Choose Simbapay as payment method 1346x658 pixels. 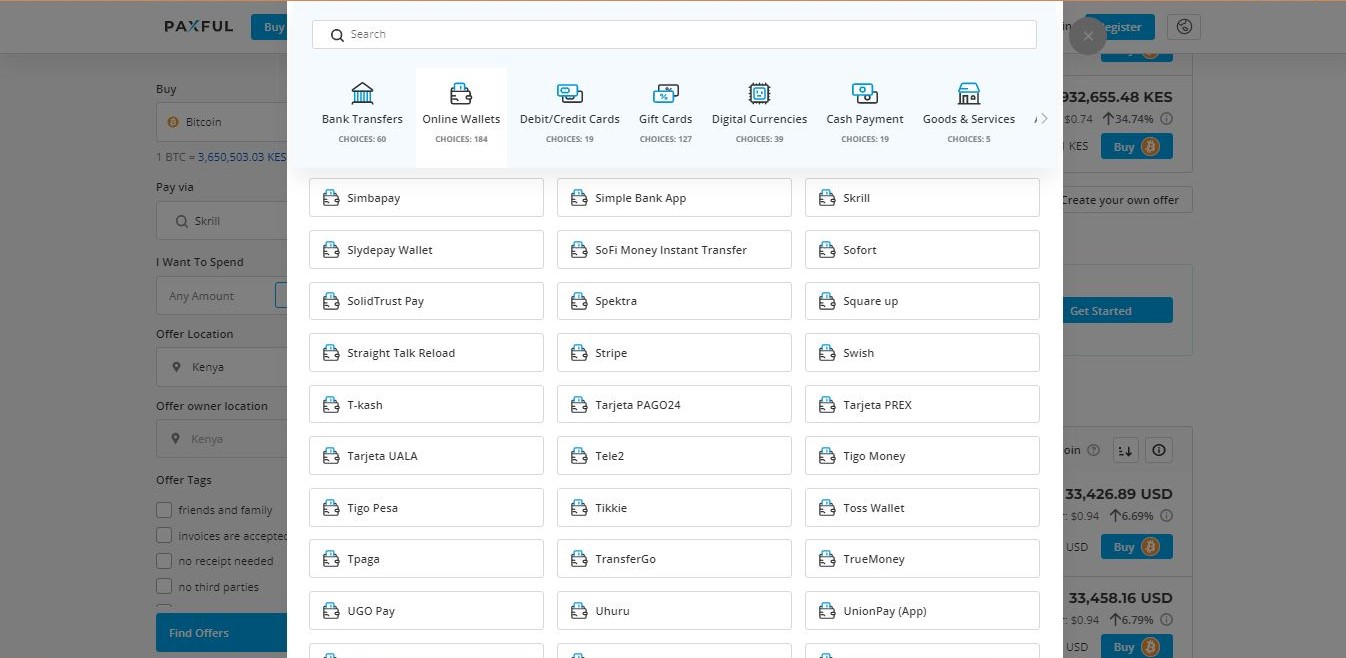(x=426, y=198)
